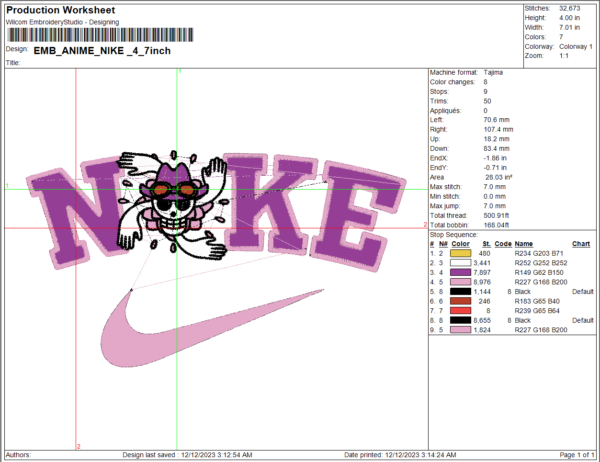Click the letter K in NIKE lettering
This screenshot has width=600, height=462.
271,204
